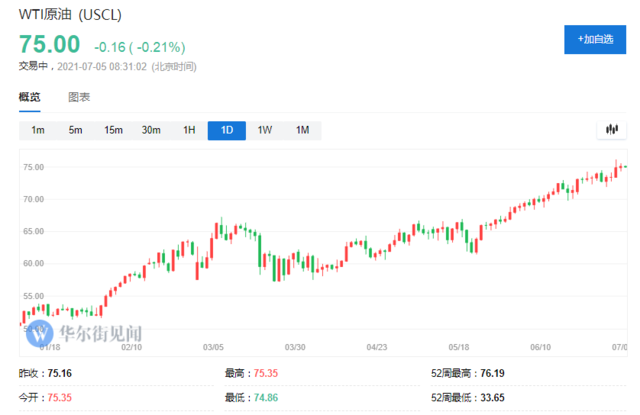Click the 02/10 date on chart axis
This screenshot has width=640, height=415.
click(x=131, y=347)
